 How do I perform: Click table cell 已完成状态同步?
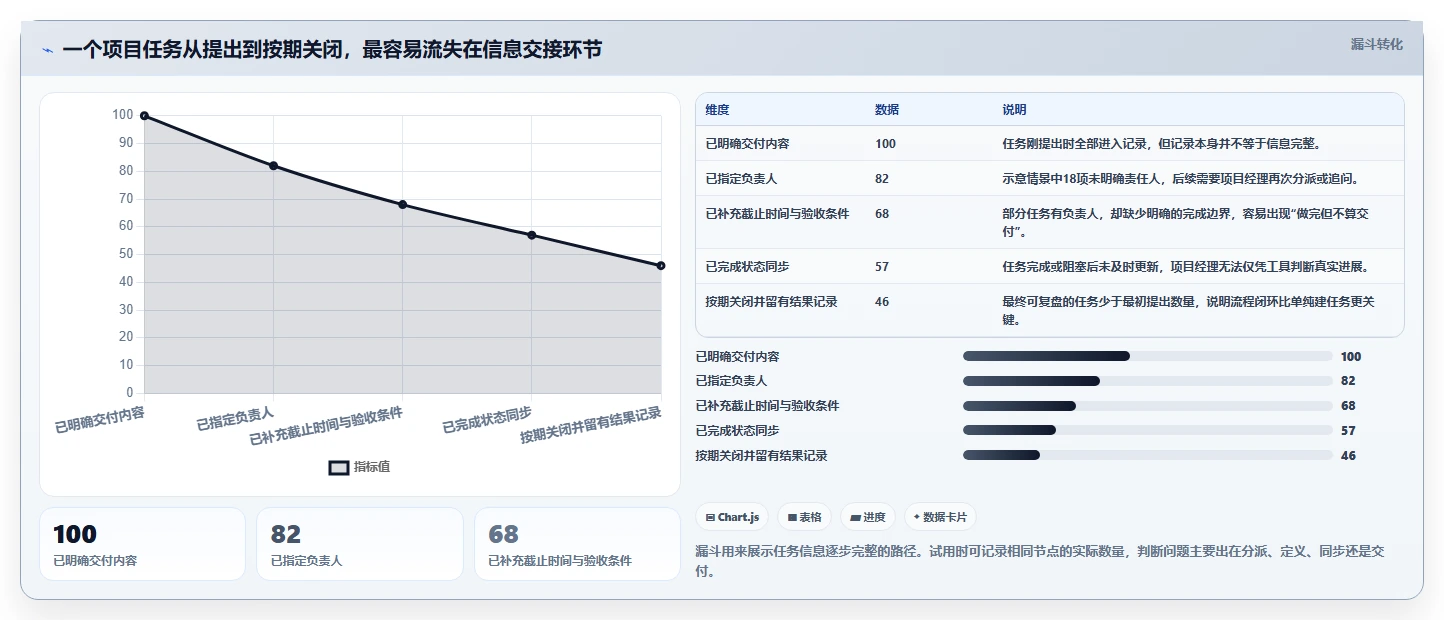(747, 267)
